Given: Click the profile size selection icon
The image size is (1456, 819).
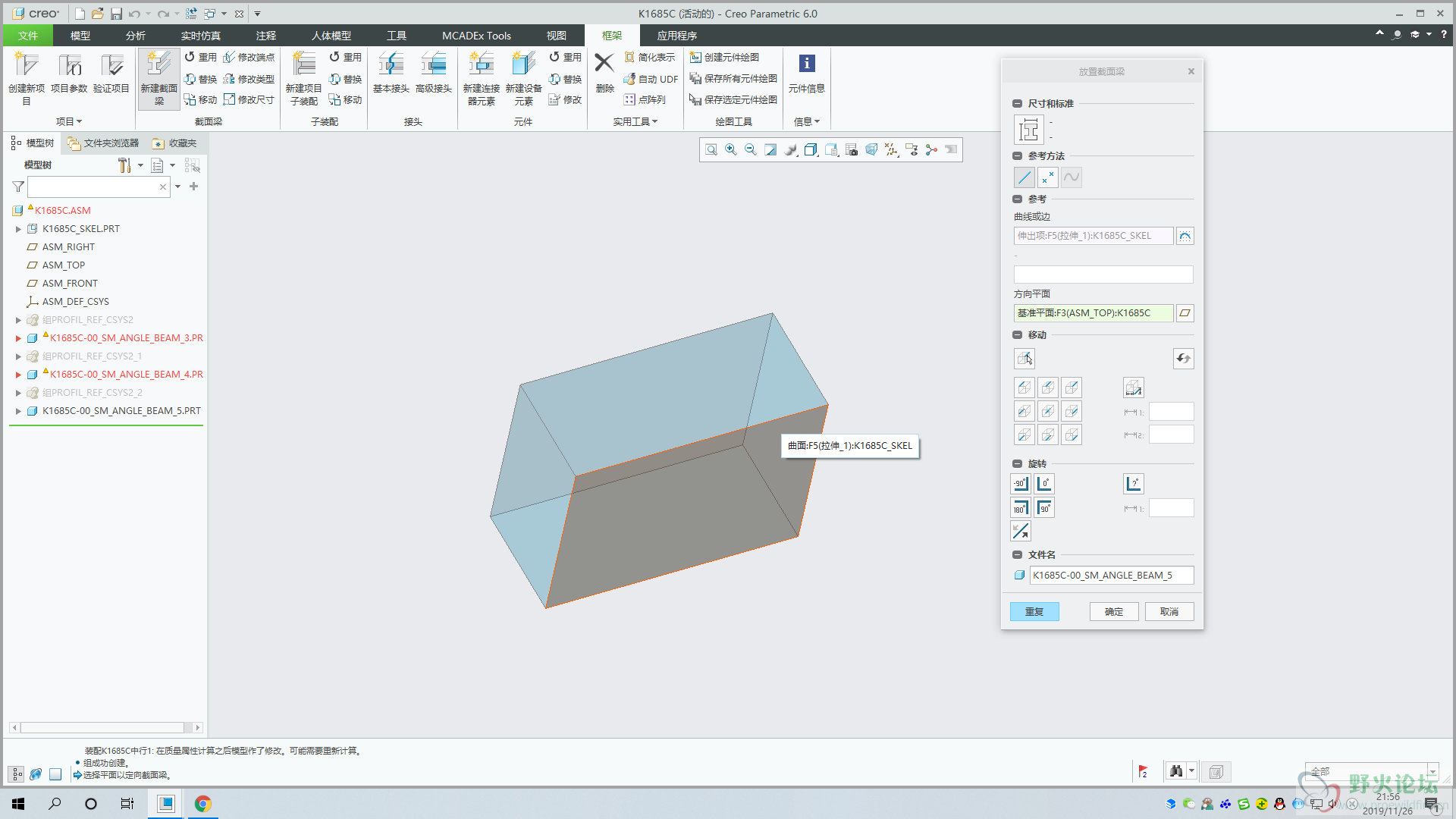Looking at the screenshot, I should [x=1029, y=130].
